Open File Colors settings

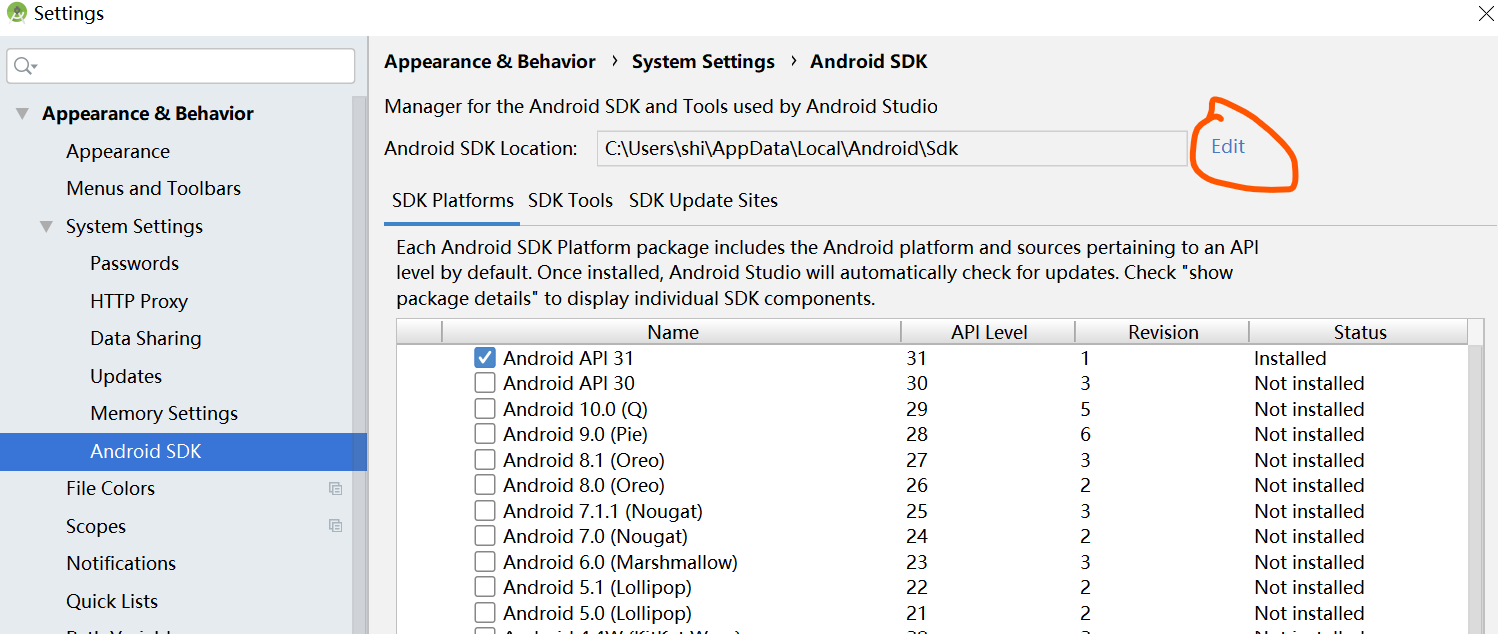coord(110,489)
